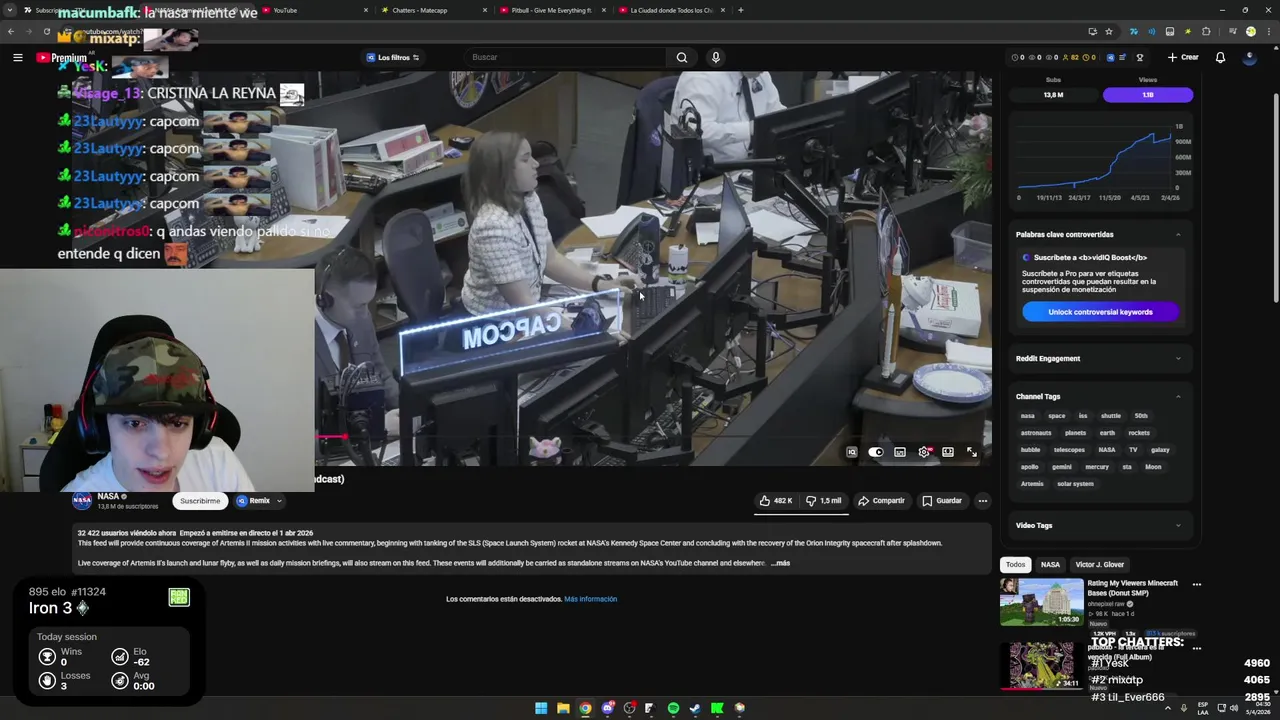Click the video progress bar

653,437
